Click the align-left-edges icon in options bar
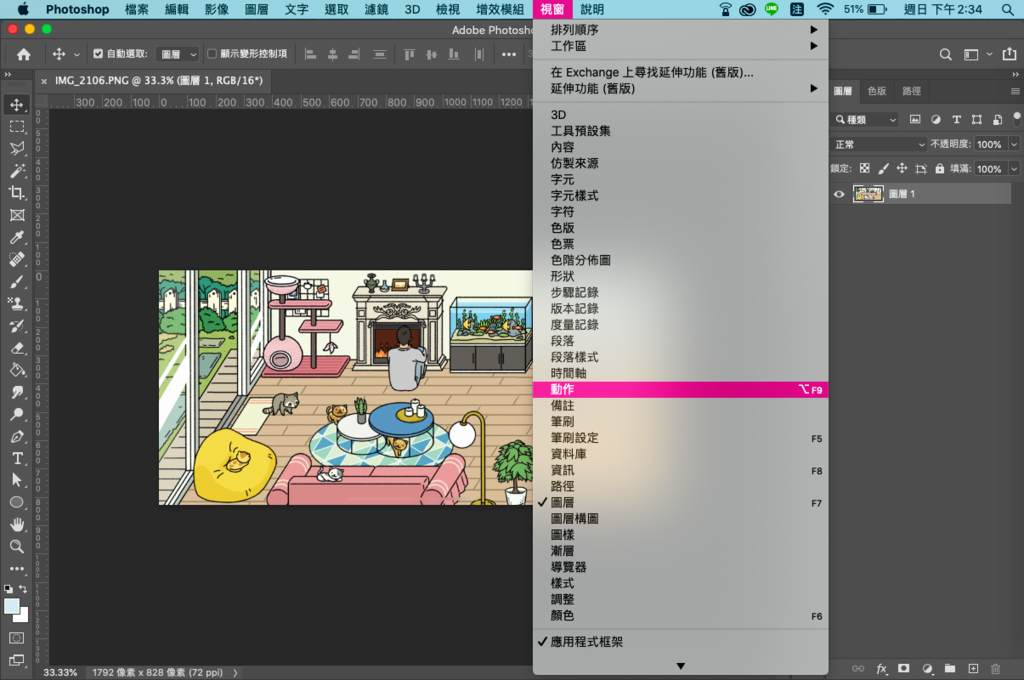 coord(310,54)
